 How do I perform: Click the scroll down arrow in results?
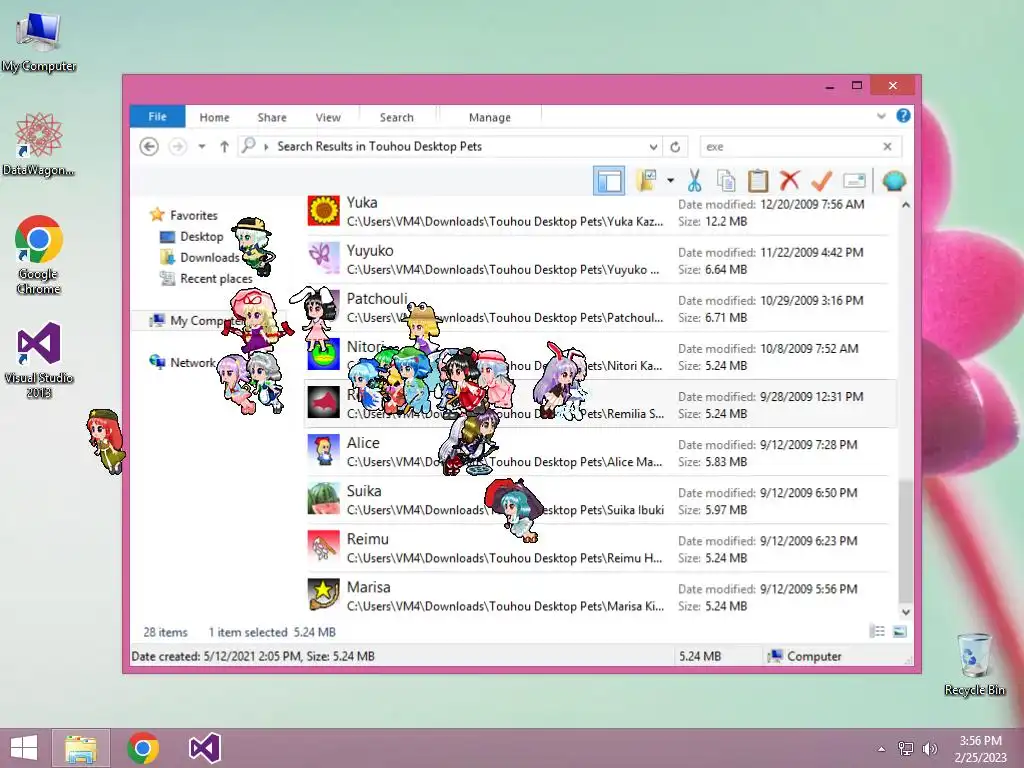(905, 612)
